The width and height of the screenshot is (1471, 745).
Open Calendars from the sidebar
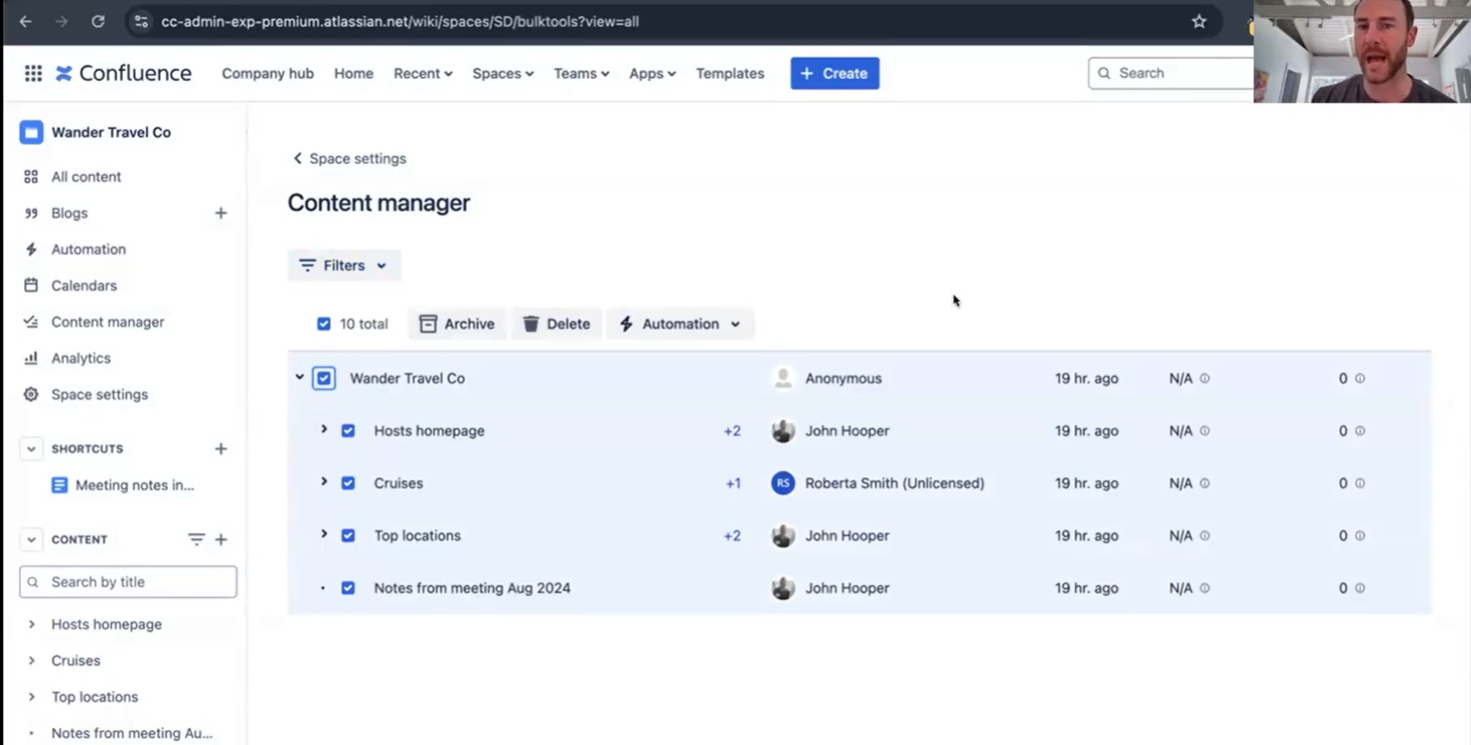pos(83,285)
